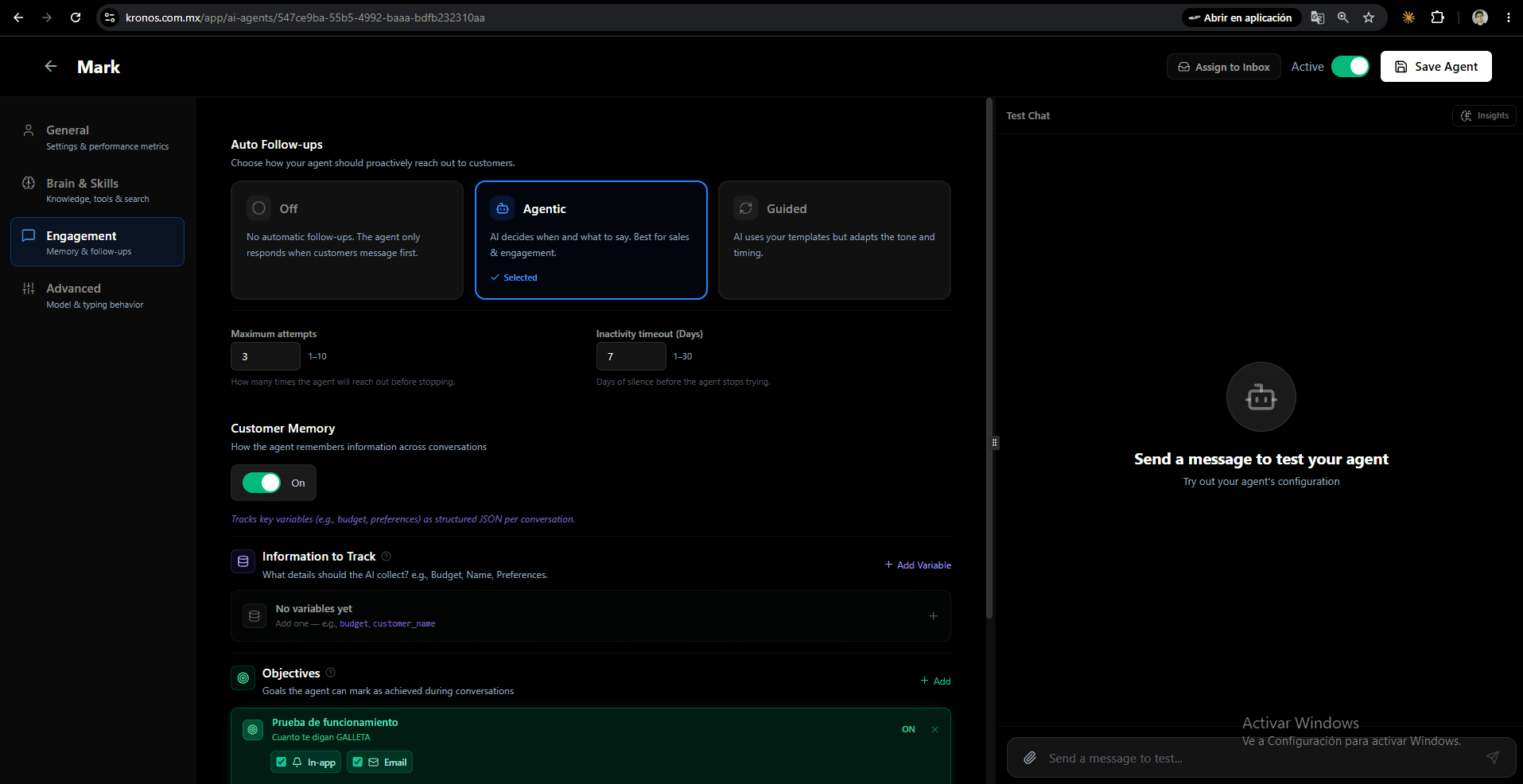Click the browser address bar URL
This screenshot has height=784, width=1523.
coord(305,17)
